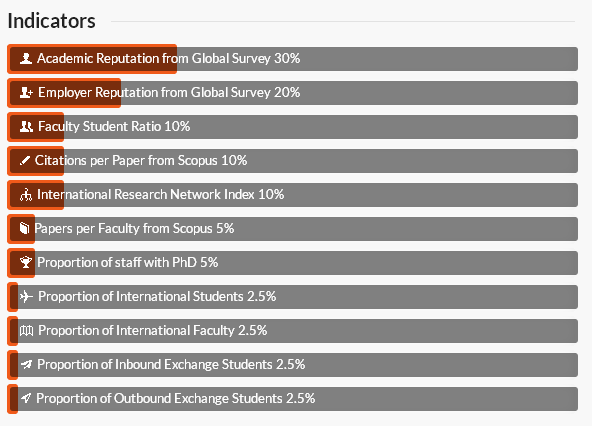592x426 pixels.
Task: Click the Outbound Exchange Students arrow icon
Action: point(26,398)
